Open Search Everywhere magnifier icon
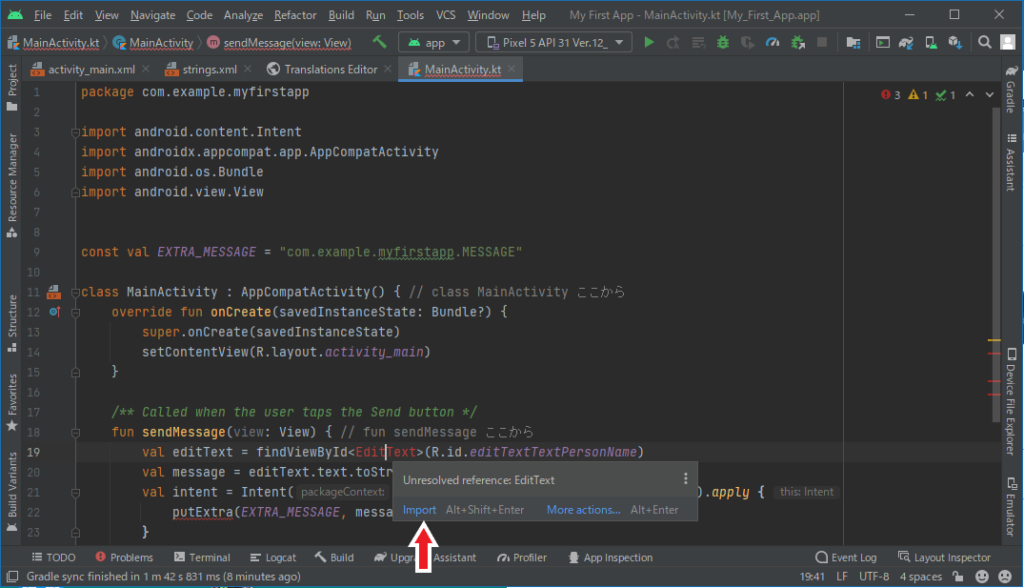 pyautogui.click(x=984, y=42)
